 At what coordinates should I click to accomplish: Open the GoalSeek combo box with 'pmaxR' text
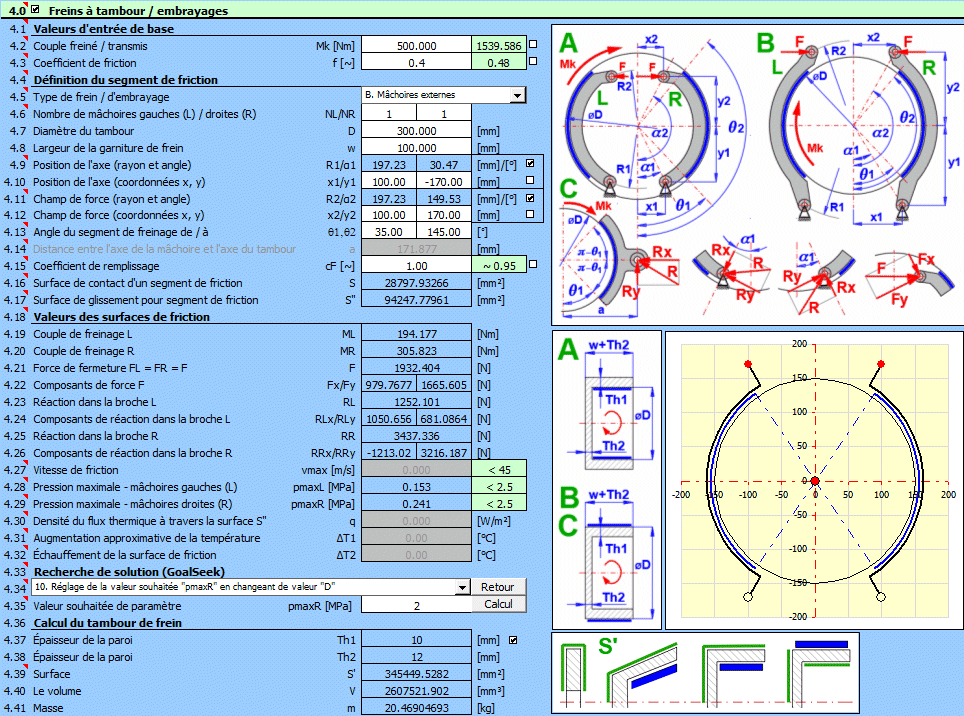tap(251, 588)
